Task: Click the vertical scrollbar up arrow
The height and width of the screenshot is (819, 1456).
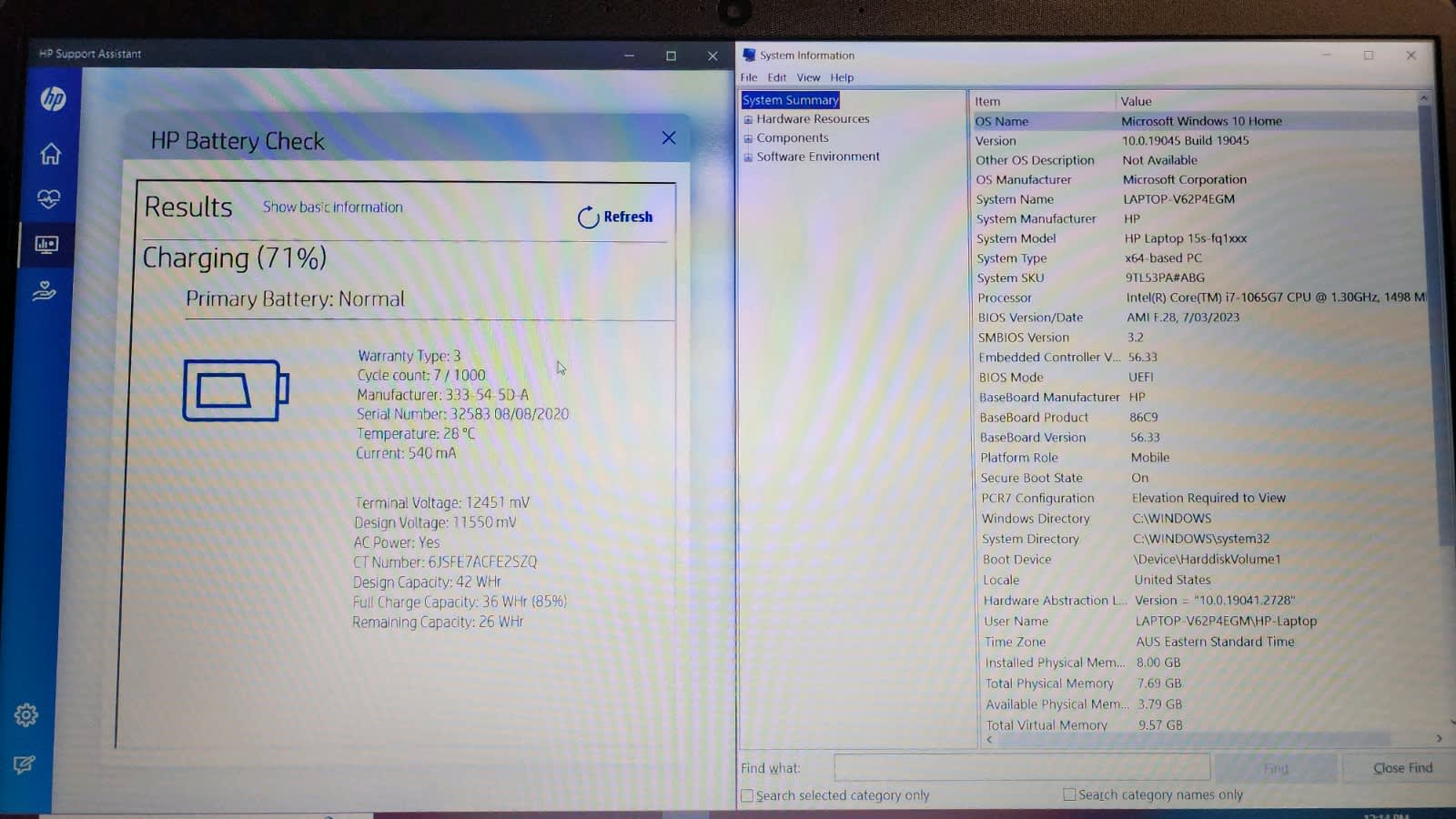Action: click(x=1424, y=97)
